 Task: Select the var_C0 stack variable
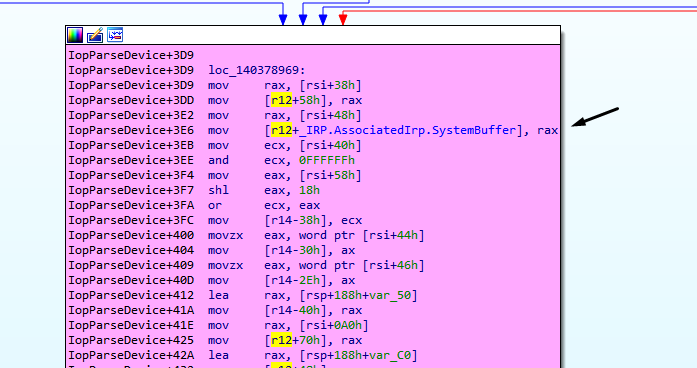(390, 356)
